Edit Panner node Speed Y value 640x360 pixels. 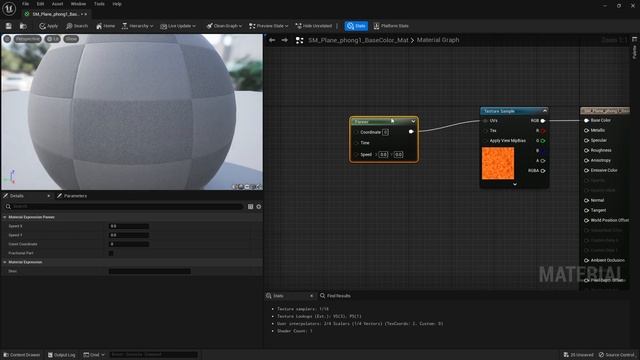click(x=398, y=155)
